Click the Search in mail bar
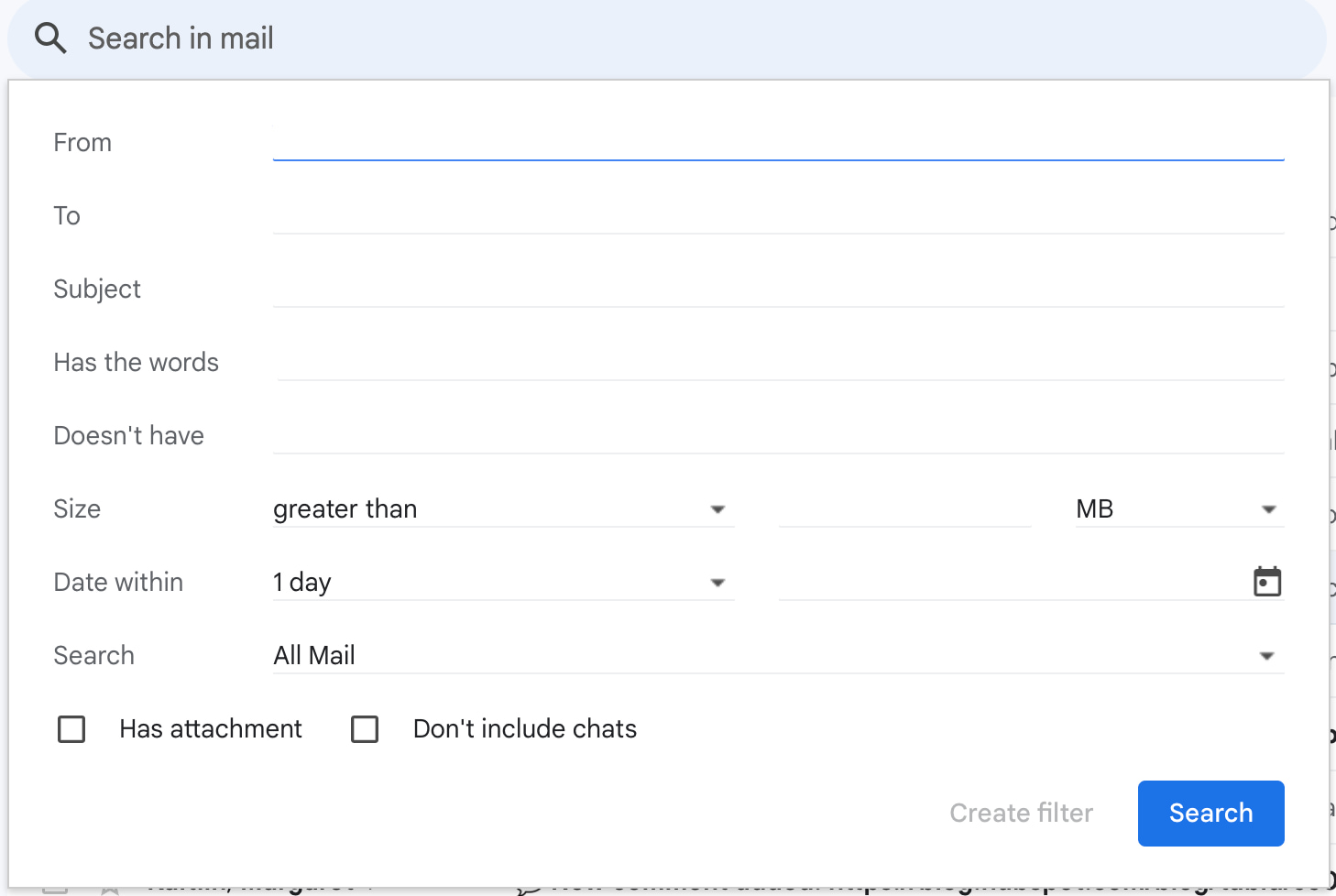Viewport: 1336px width, 896px height. coord(641,38)
